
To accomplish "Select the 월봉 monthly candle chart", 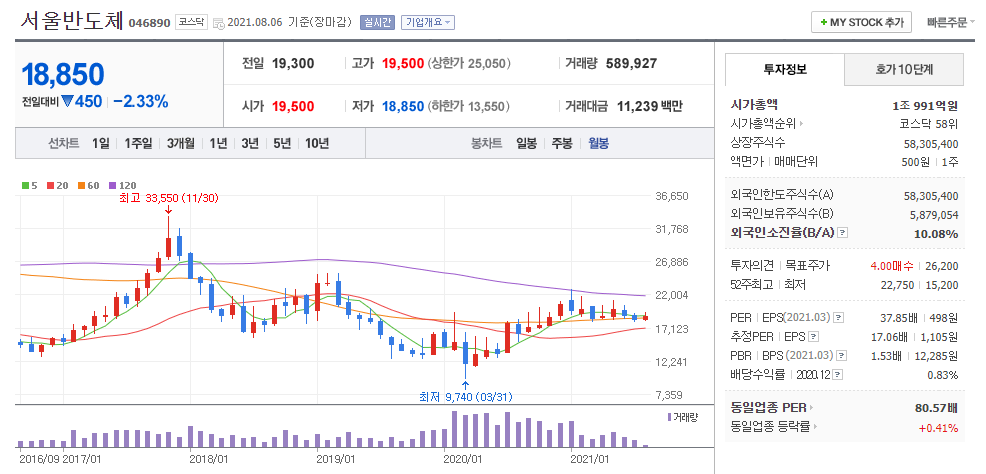I will click(x=599, y=143).
